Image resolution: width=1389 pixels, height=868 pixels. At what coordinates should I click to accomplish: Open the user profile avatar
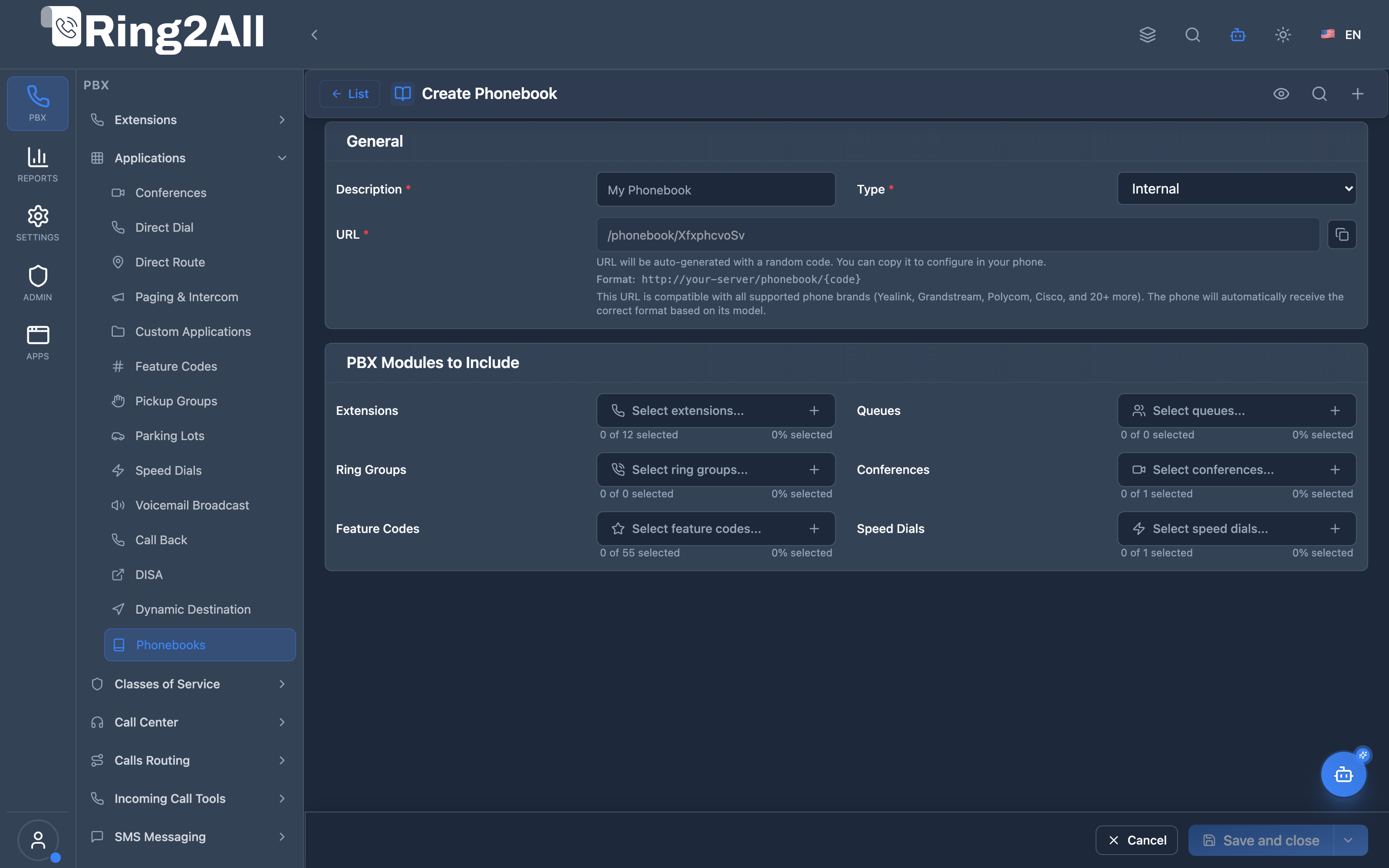click(x=38, y=840)
